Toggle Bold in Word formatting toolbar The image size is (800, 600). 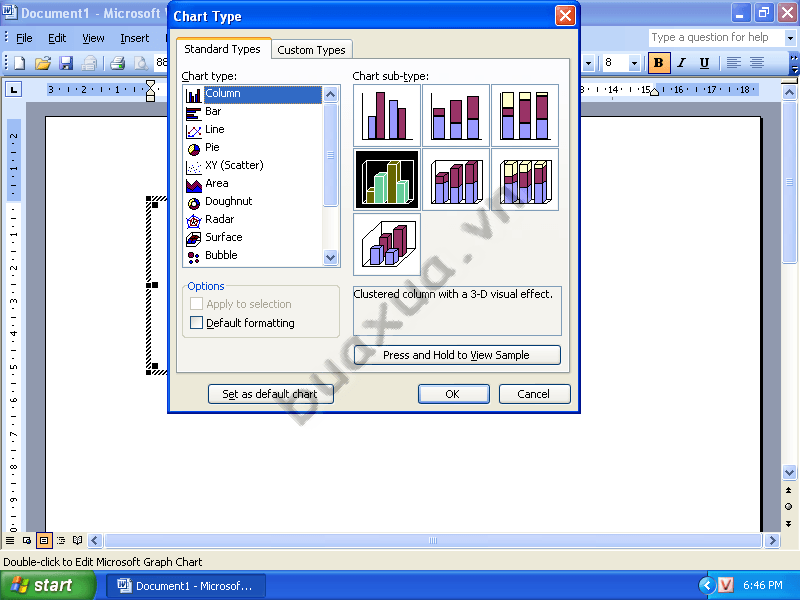[659, 63]
